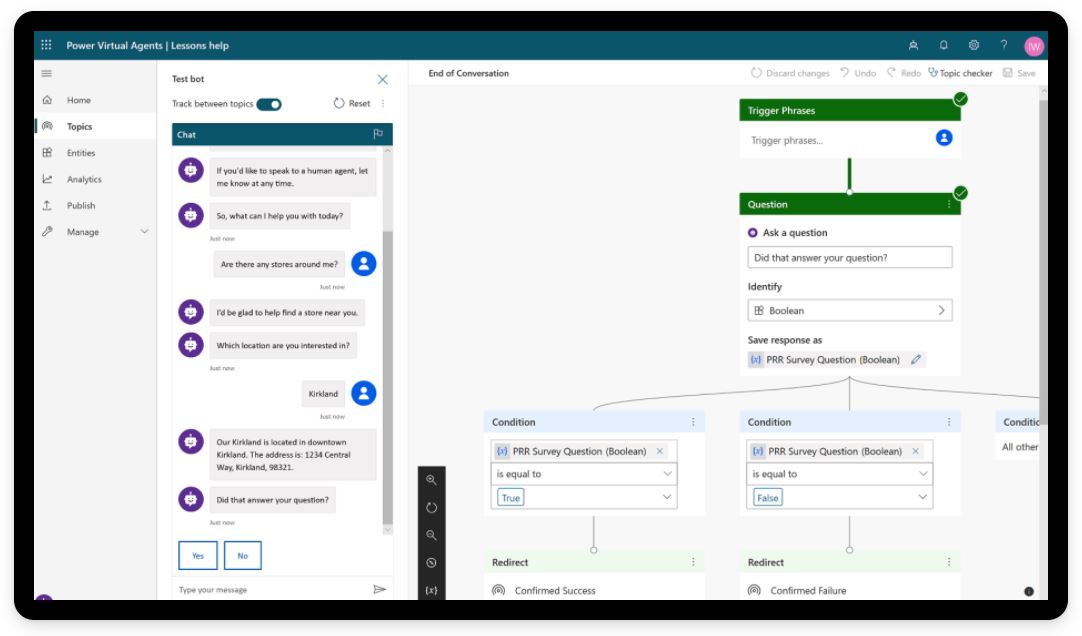Open Entities in the sidebar

[x=95, y=152]
